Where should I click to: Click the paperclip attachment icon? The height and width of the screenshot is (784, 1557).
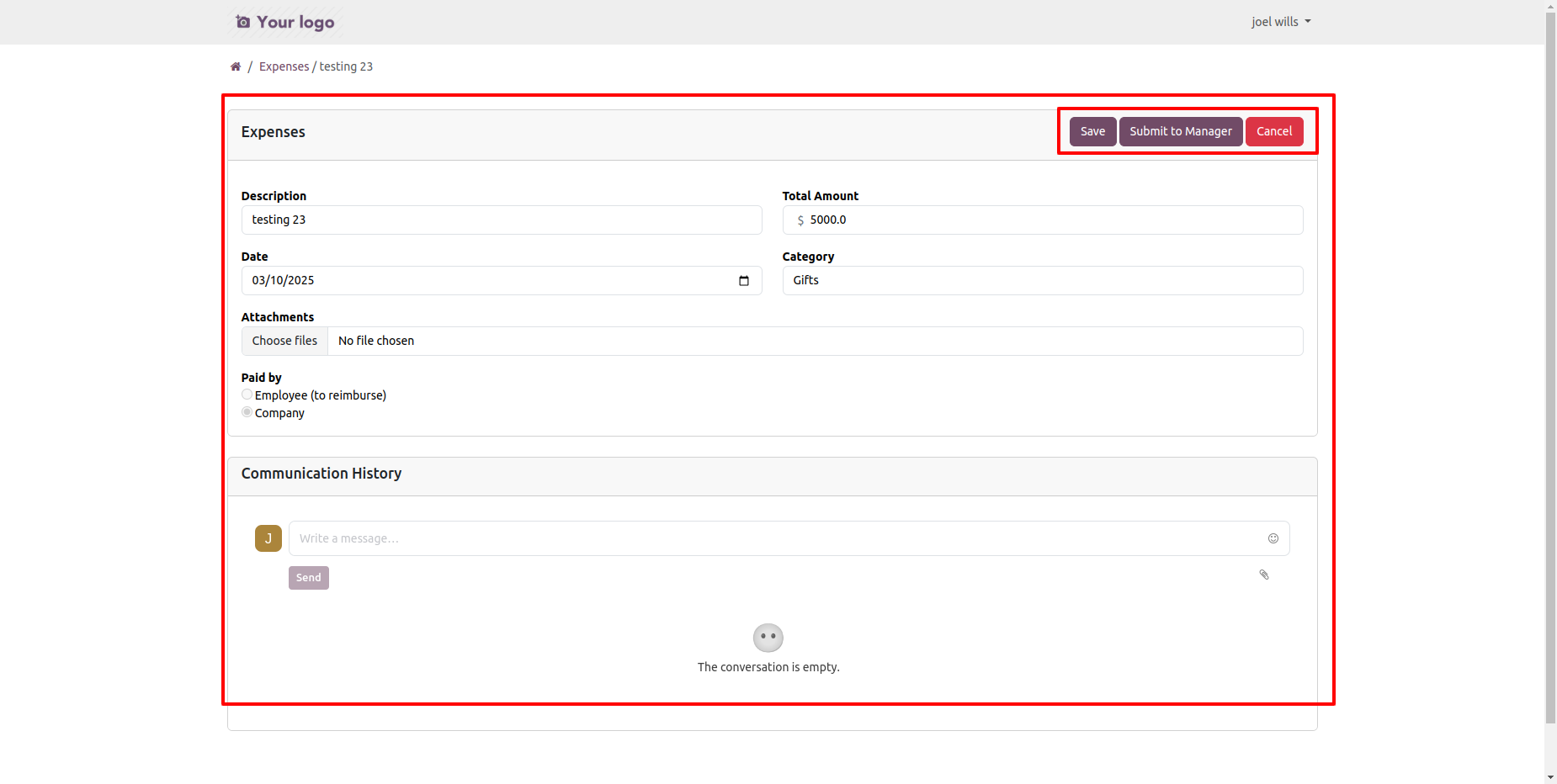1263,575
